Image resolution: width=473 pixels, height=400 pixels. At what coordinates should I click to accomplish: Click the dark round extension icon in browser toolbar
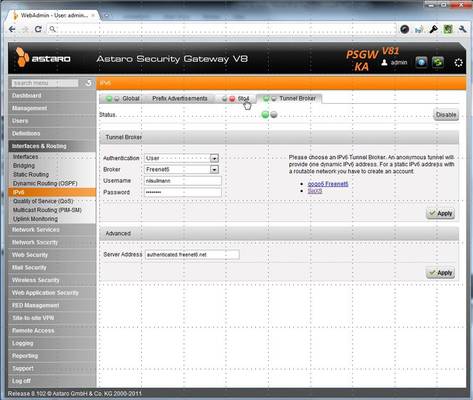[x=404, y=29]
